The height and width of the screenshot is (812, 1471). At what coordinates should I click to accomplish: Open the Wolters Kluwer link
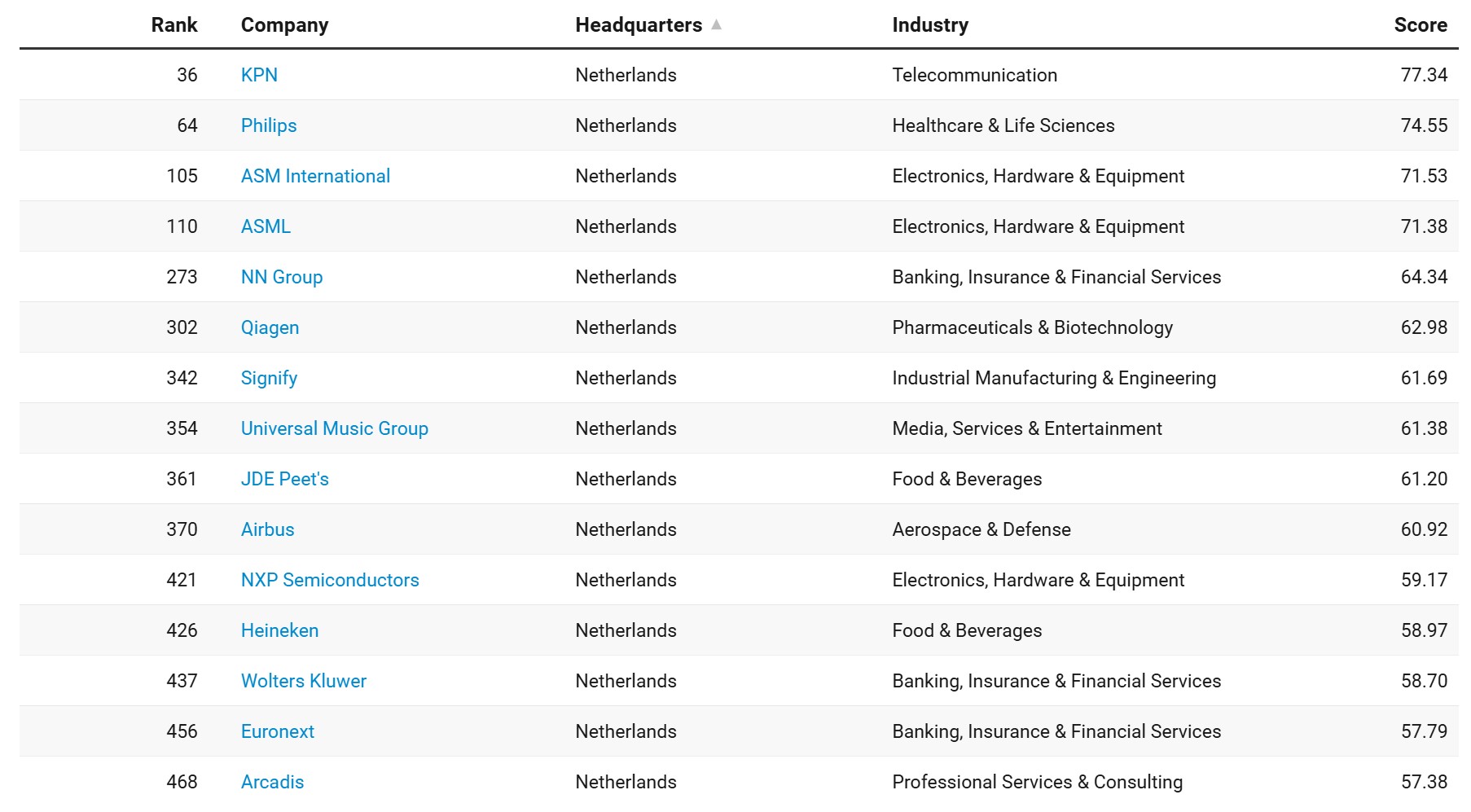coord(303,681)
